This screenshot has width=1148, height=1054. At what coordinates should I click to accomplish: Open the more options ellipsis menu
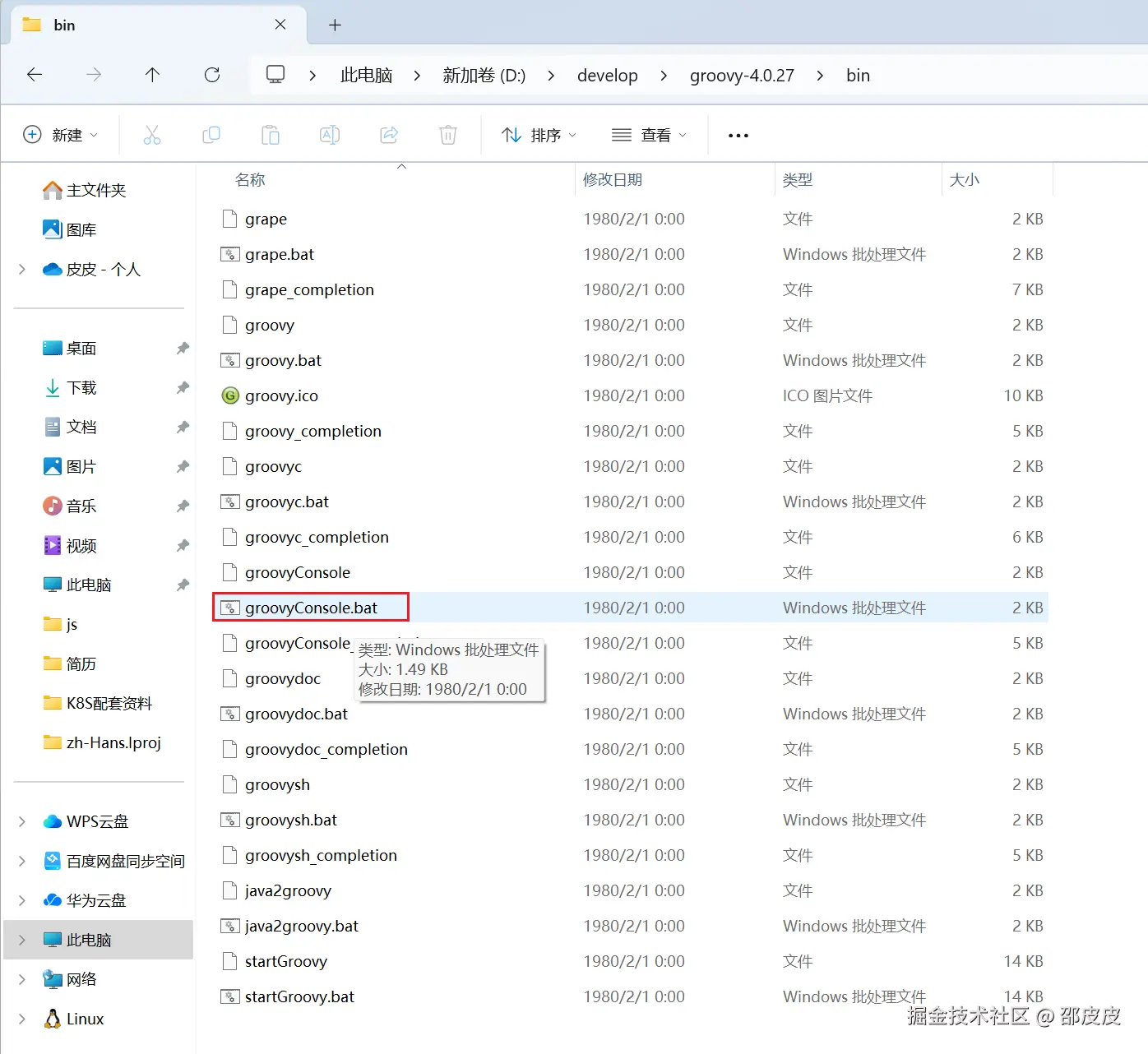pos(738,136)
